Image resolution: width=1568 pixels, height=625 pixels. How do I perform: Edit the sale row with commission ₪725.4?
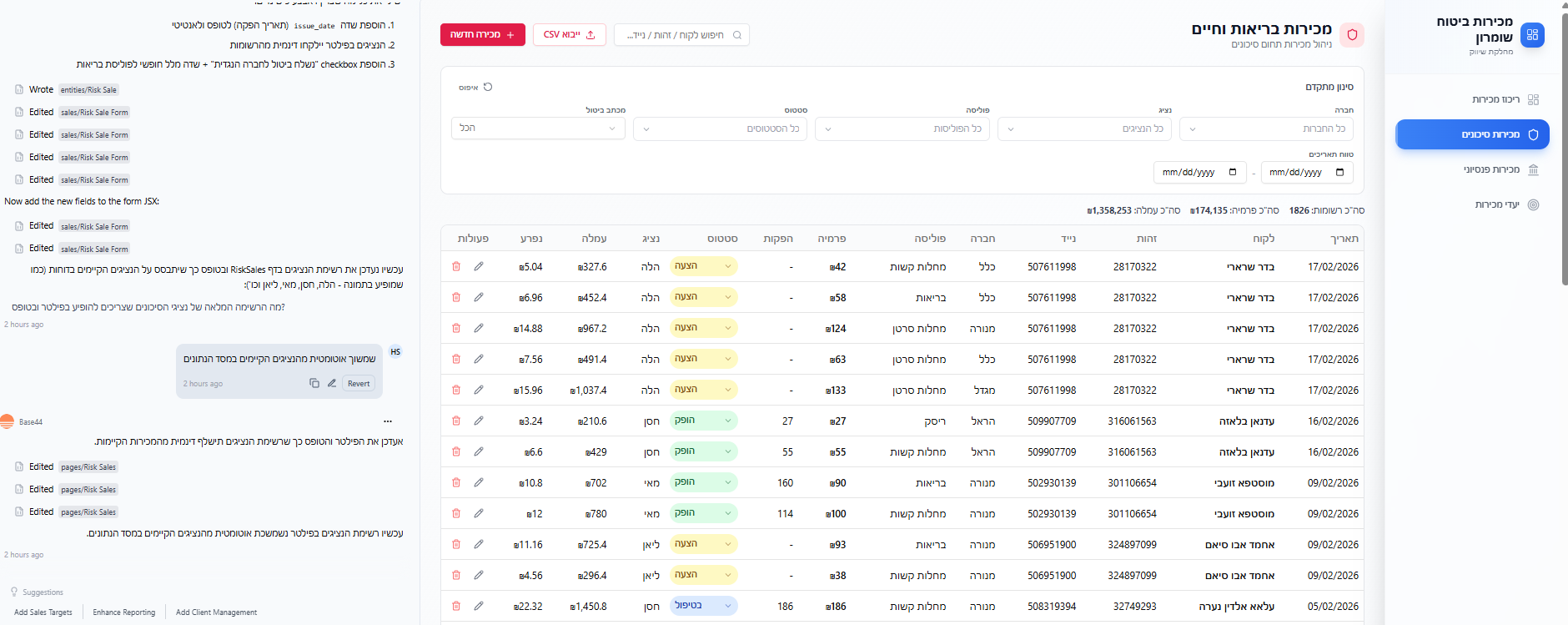coord(479,544)
